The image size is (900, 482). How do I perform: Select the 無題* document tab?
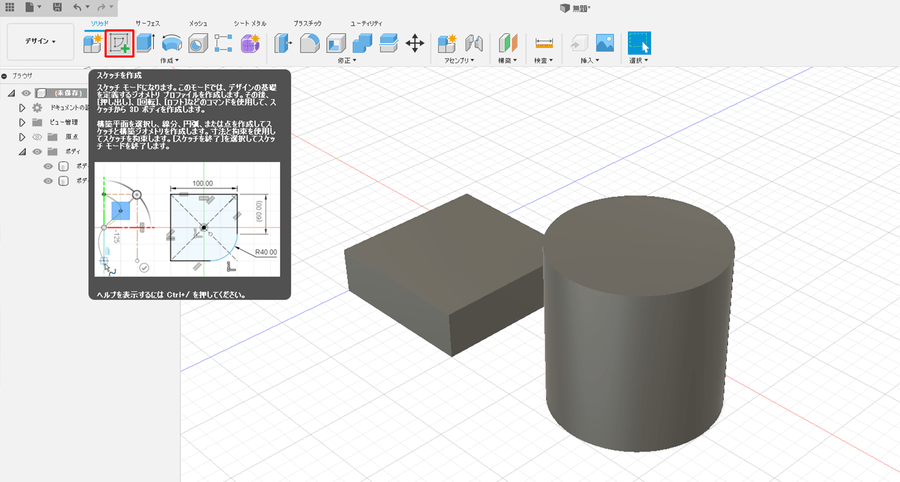[576, 8]
